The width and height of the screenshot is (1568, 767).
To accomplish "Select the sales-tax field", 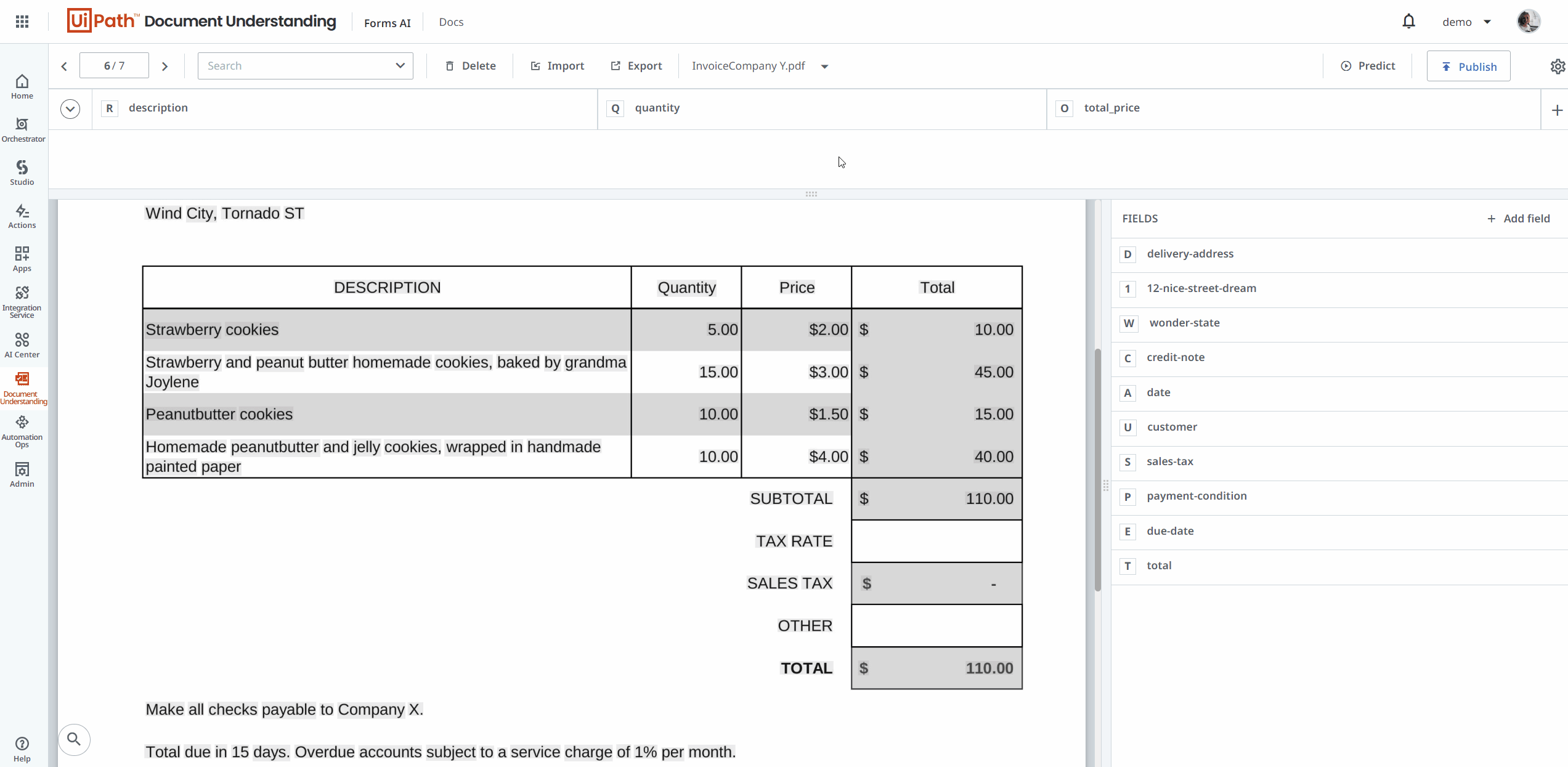I will coord(1340,462).
